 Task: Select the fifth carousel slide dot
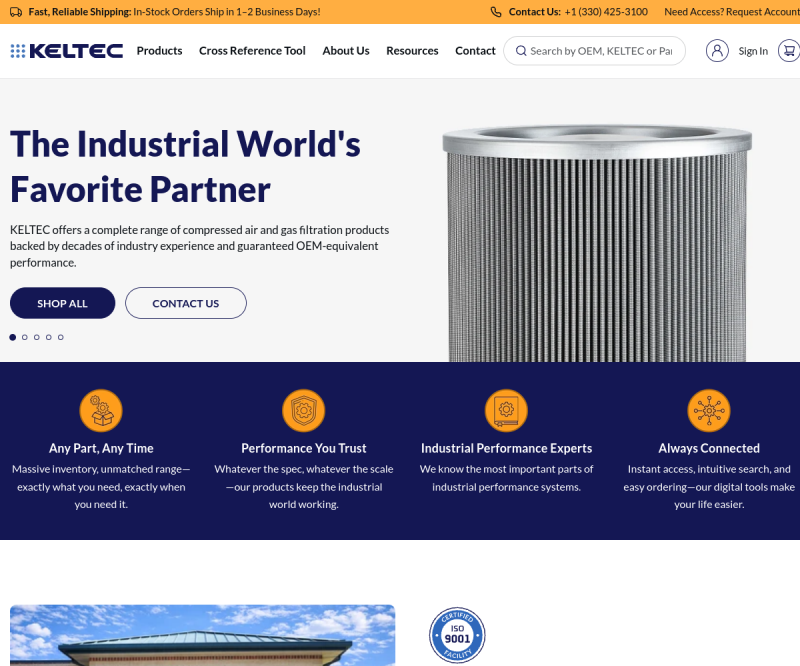[x=61, y=337]
